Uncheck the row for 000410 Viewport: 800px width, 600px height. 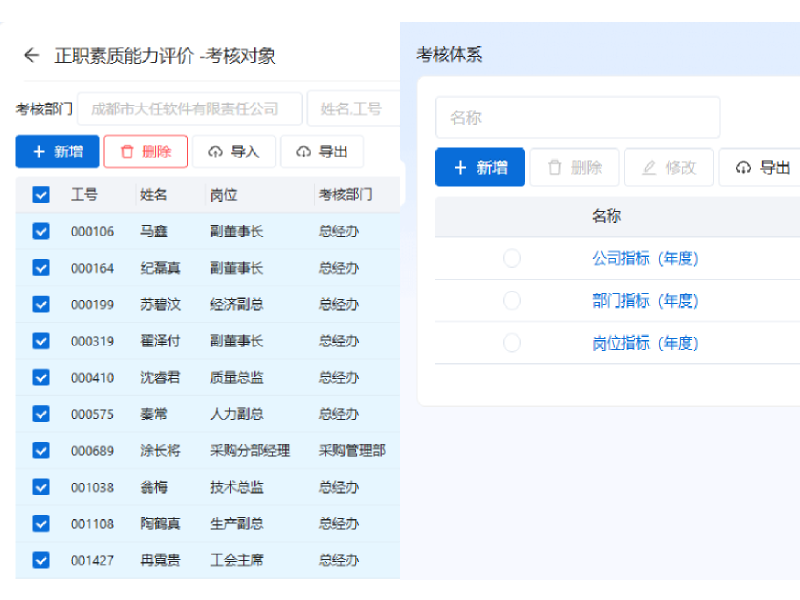click(x=41, y=378)
